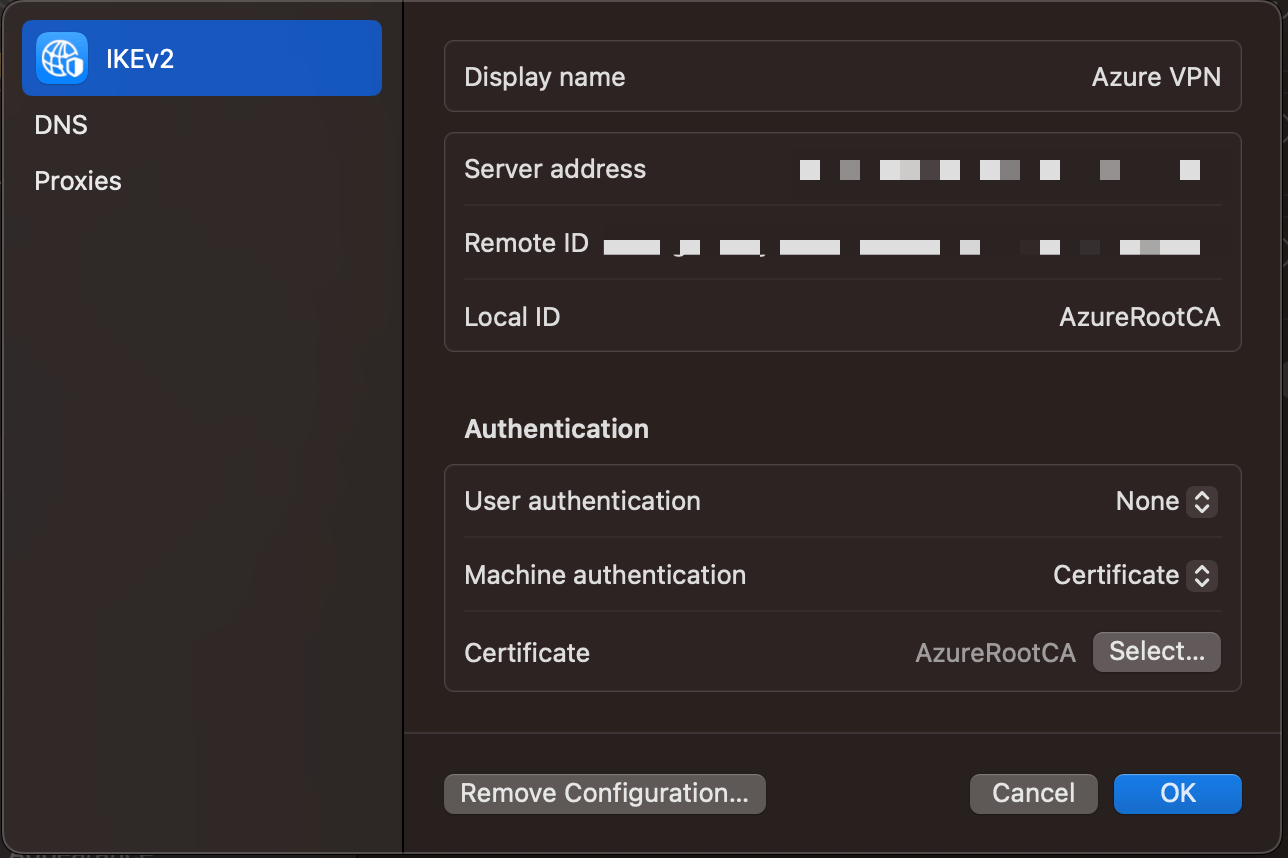
Task: Open the Proxies section
Action: [78, 181]
